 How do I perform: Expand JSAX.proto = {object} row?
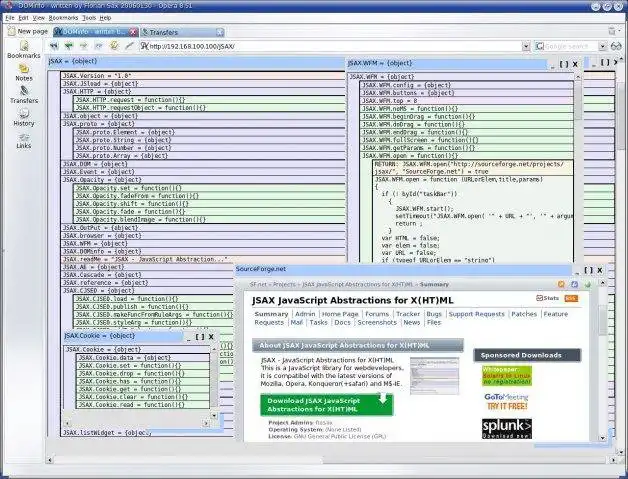point(203,124)
